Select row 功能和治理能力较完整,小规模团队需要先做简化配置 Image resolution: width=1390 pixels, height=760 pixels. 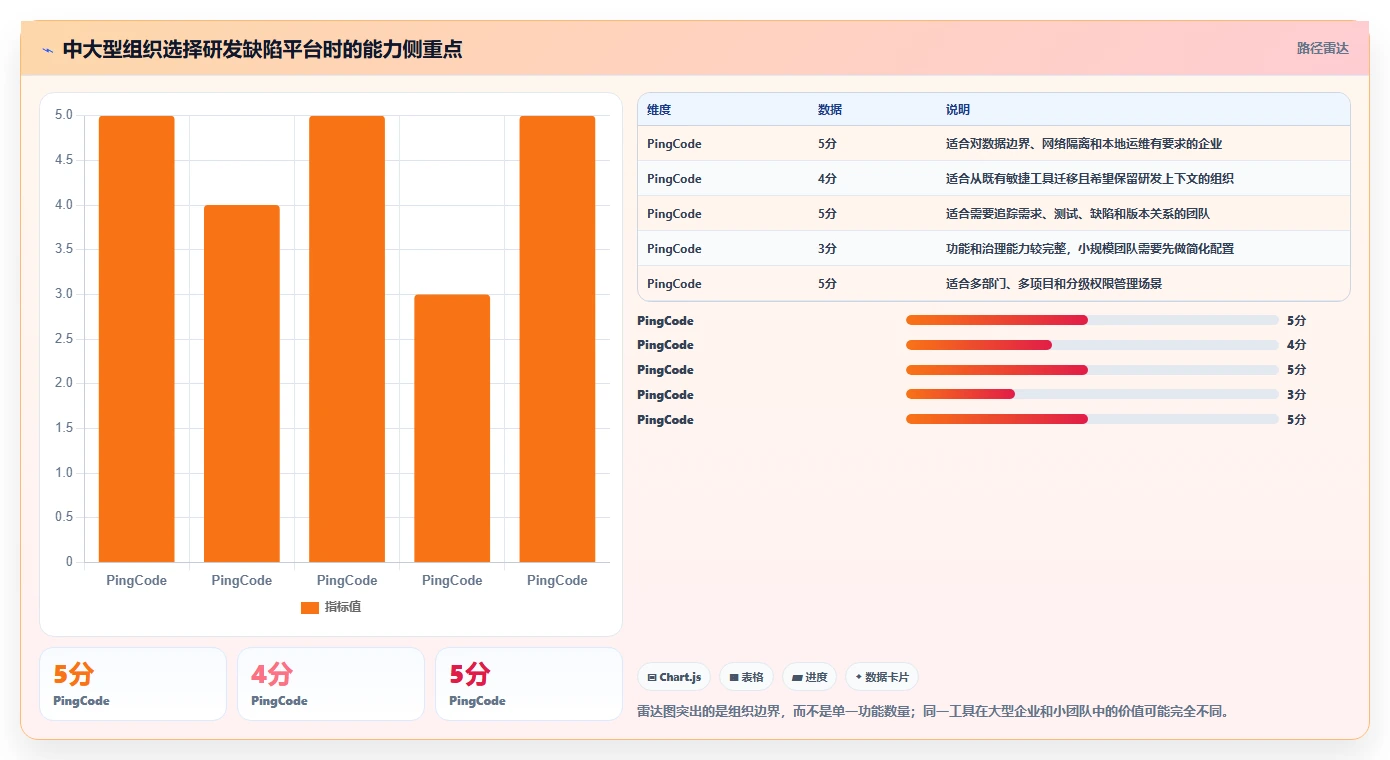(x=994, y=249)
